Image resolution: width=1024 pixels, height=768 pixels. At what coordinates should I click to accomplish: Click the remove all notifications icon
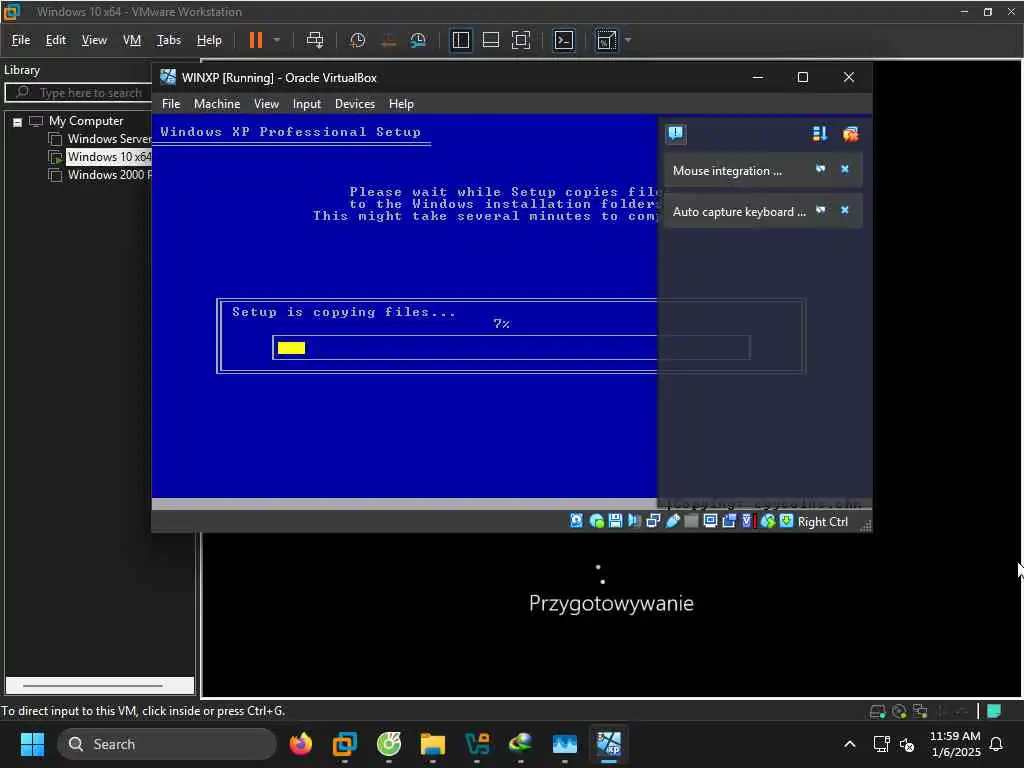coord(850,134)
